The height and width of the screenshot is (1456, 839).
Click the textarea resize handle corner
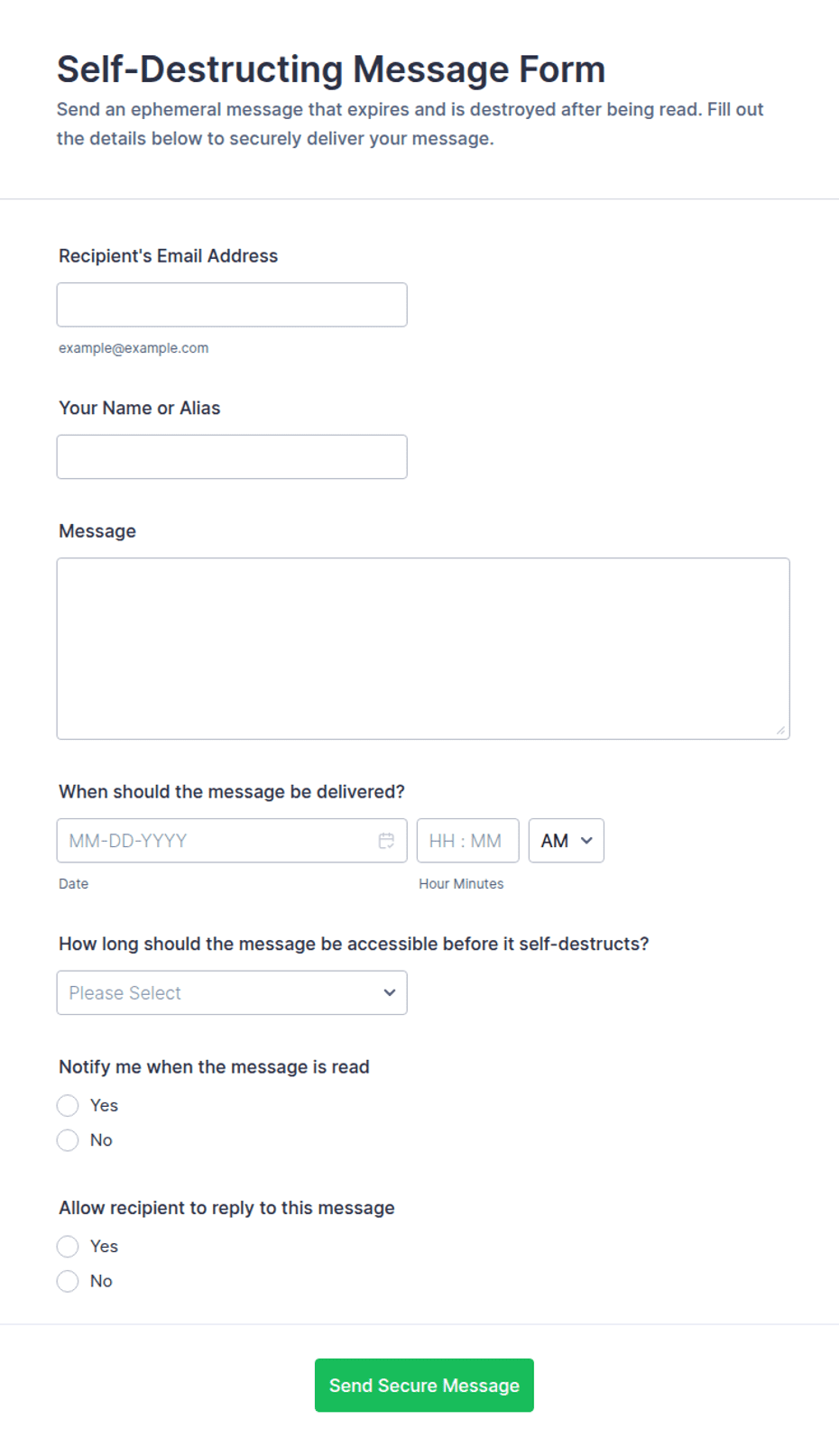(780, 730)
